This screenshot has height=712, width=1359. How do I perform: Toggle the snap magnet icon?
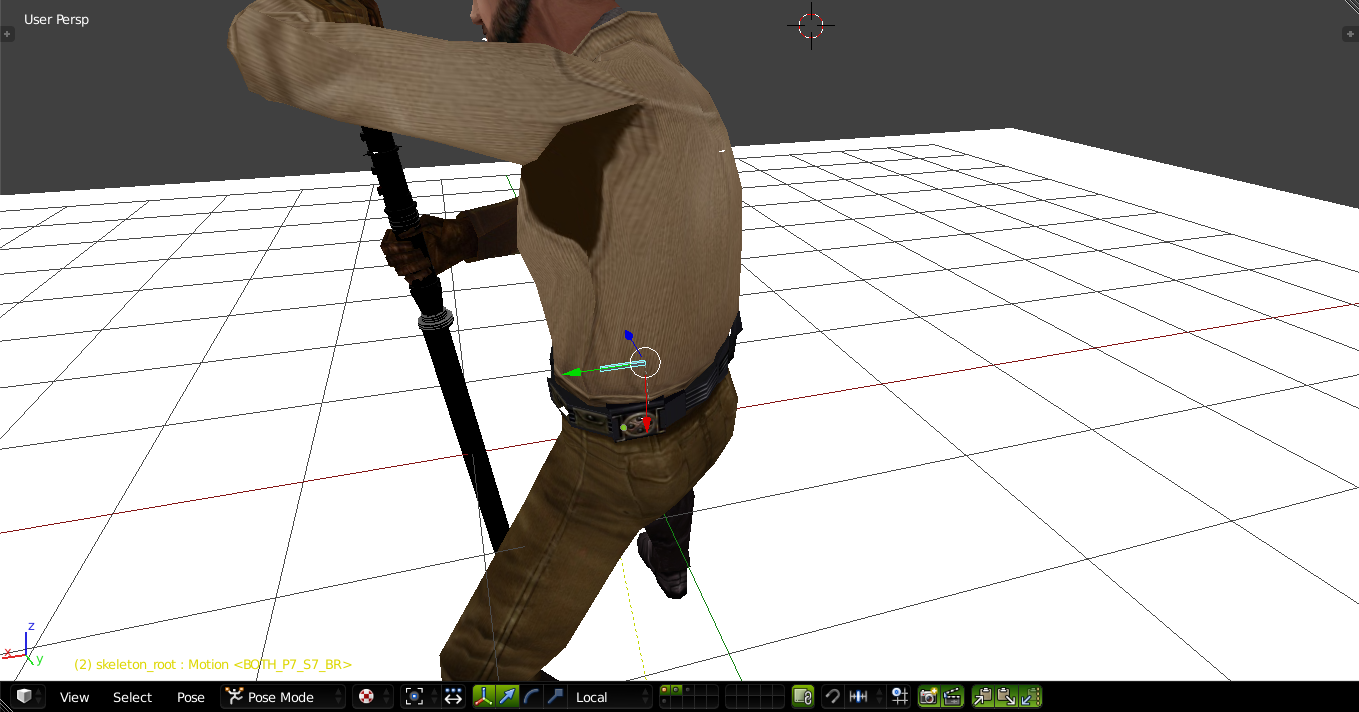click(x=832, y=697)
